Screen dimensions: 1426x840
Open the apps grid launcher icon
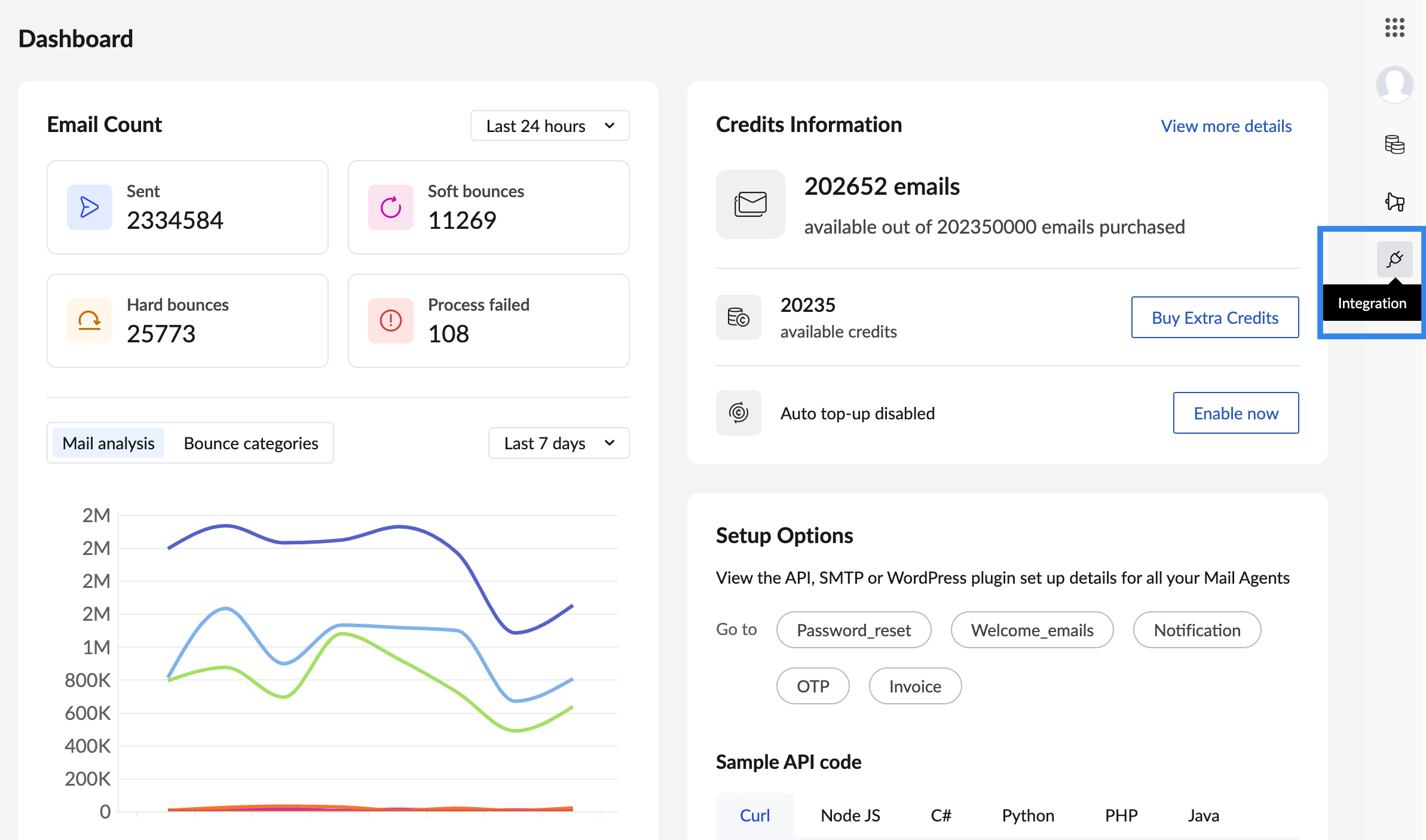point(1394,27)
